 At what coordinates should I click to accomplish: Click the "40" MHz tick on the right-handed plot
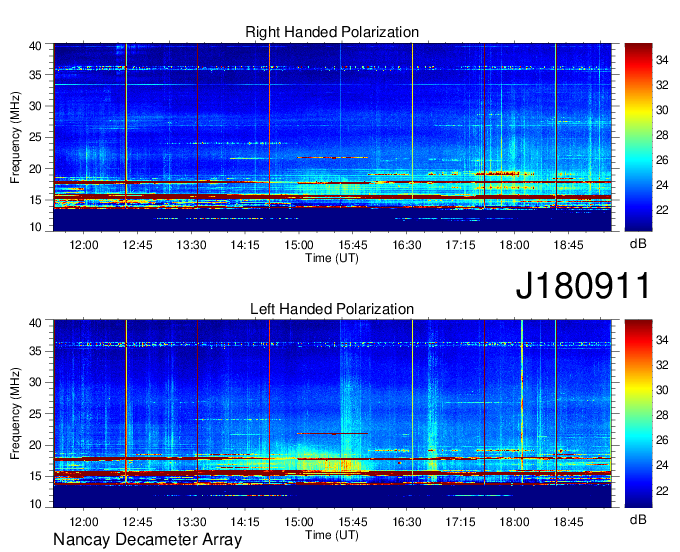pos(35,46)
